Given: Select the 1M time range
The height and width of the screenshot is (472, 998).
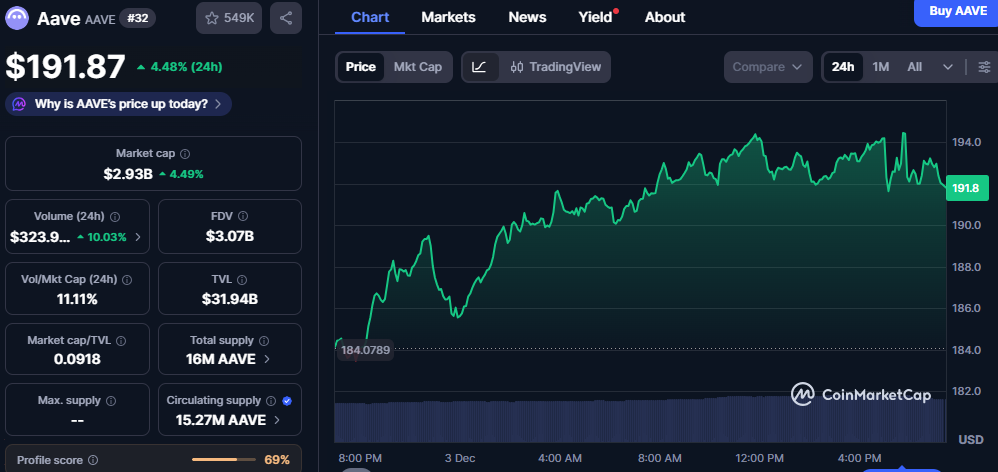Looking at the screenshot, I should [880, 67].
